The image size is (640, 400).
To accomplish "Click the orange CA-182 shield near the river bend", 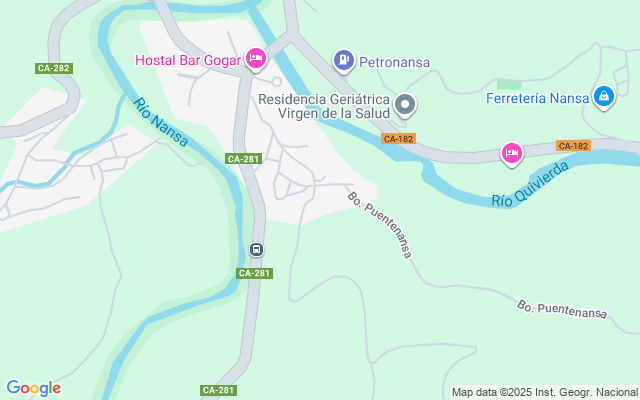I will click(398, 139).
